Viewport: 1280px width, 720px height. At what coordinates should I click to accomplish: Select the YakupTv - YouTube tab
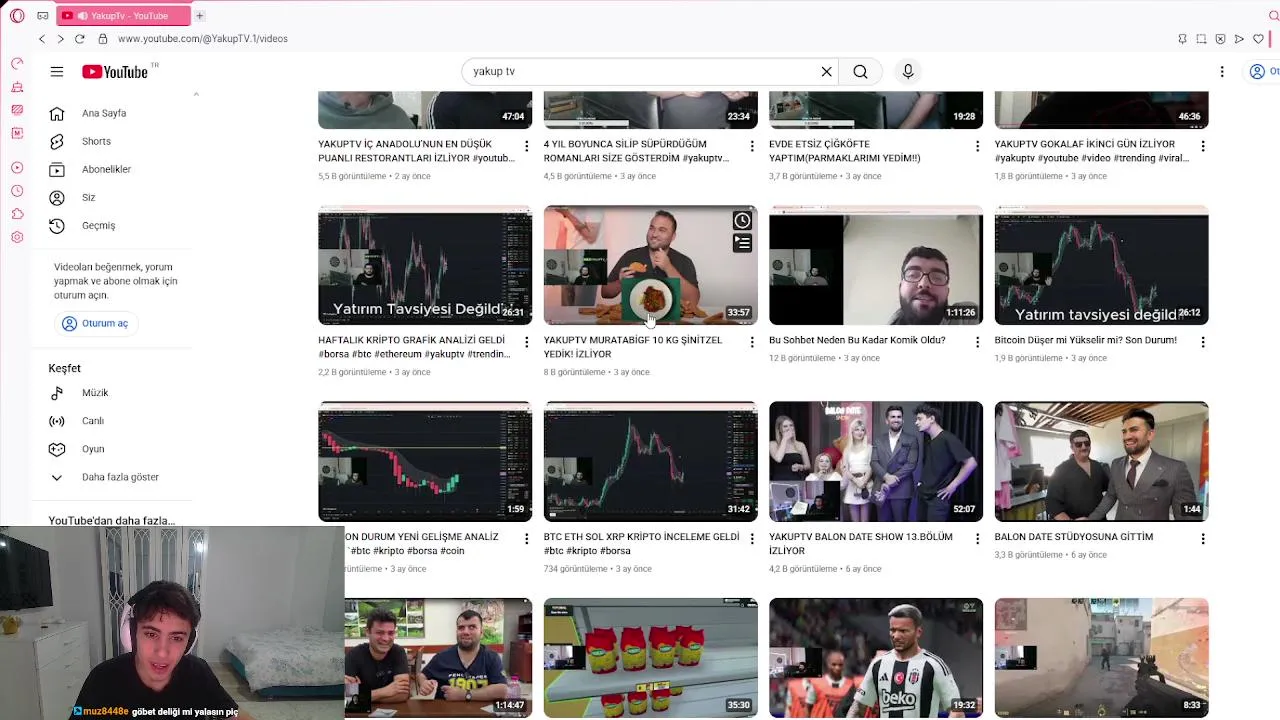click(x=123, y=16)
